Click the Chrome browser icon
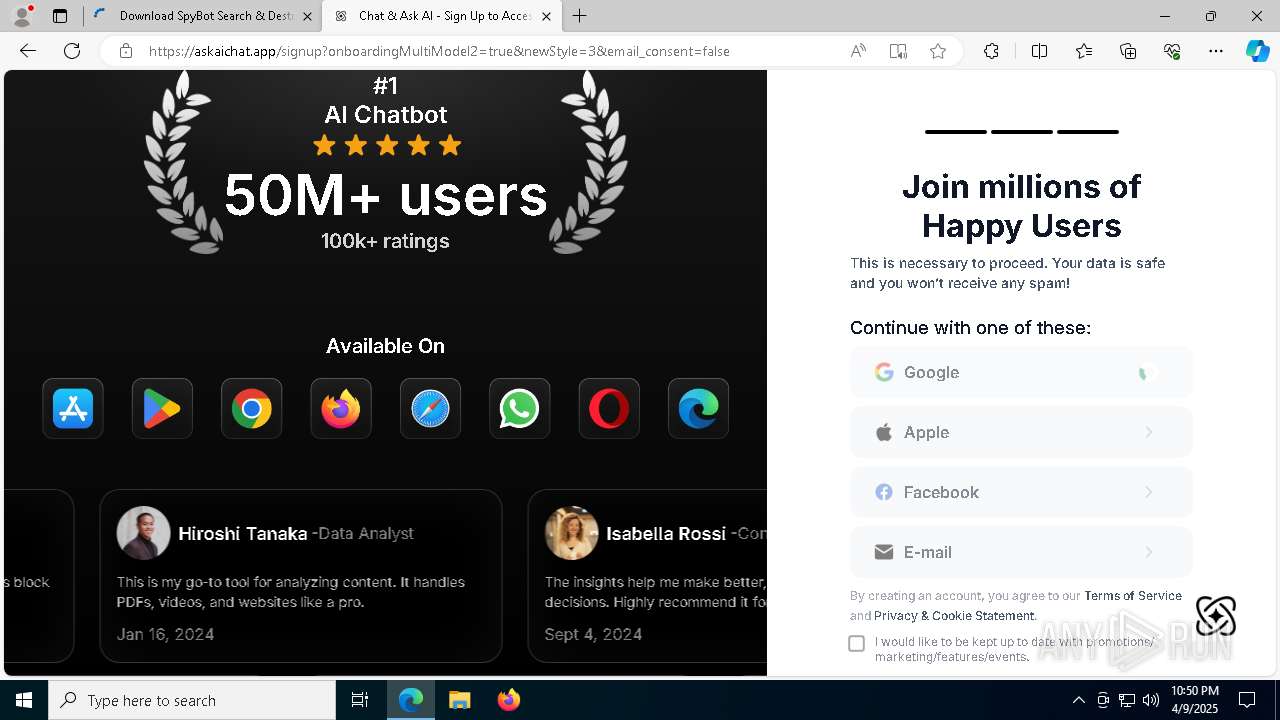The width and height of the screenshot is (1280, 720). tap(251, 409)
